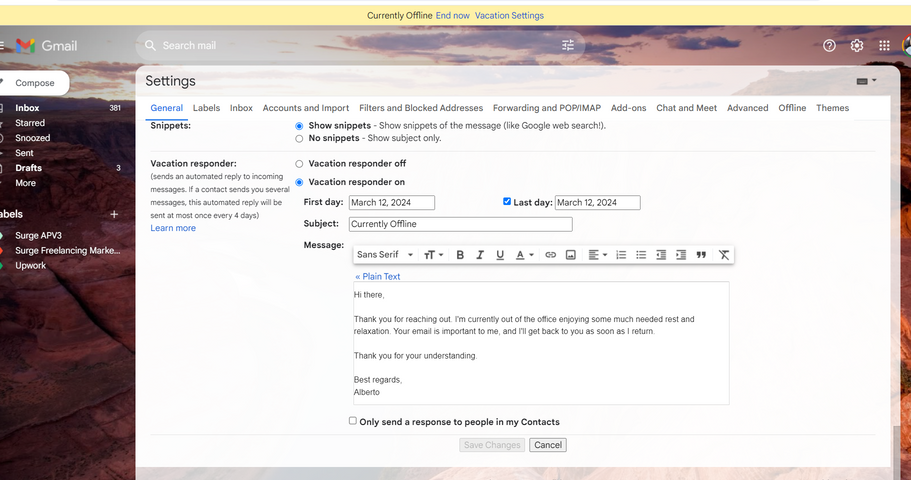
Task: Click the Bold formatting icon
Action: coord(460,255)
